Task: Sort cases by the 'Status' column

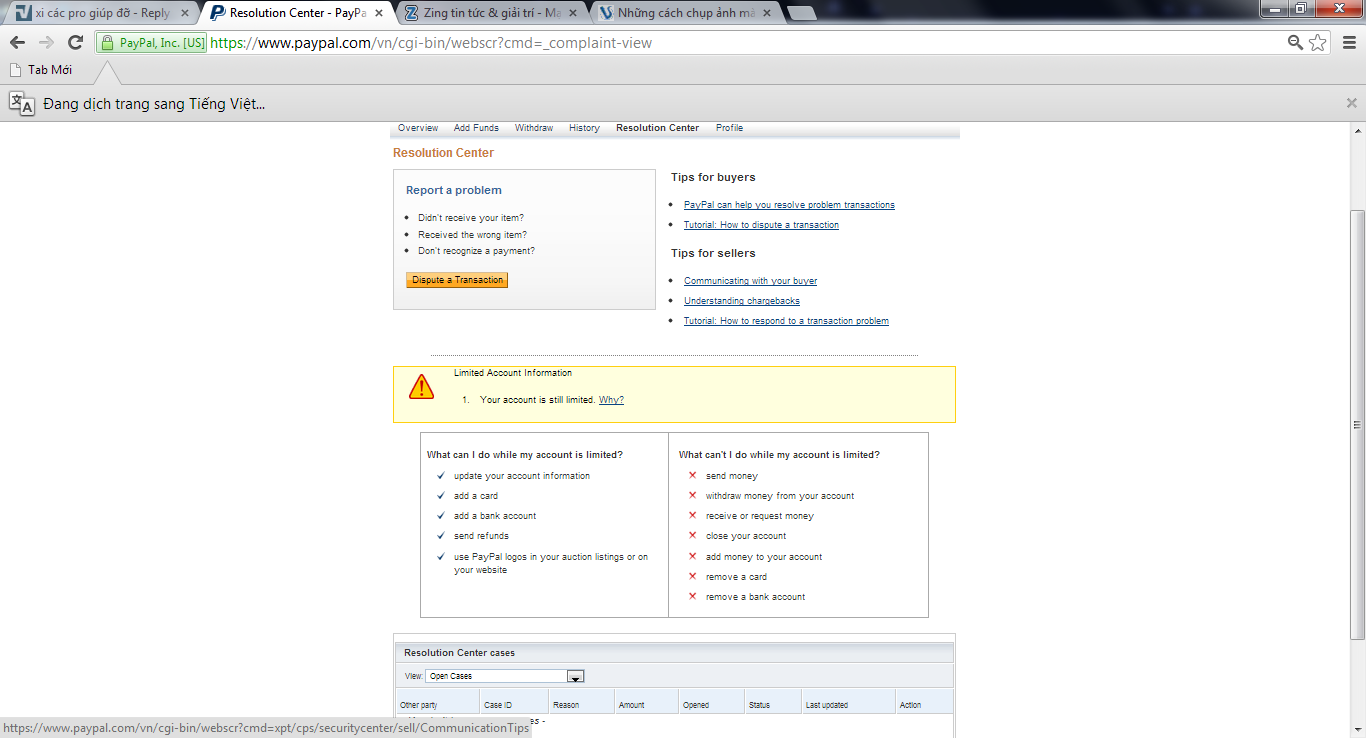Action: click(x=759, y=705)
